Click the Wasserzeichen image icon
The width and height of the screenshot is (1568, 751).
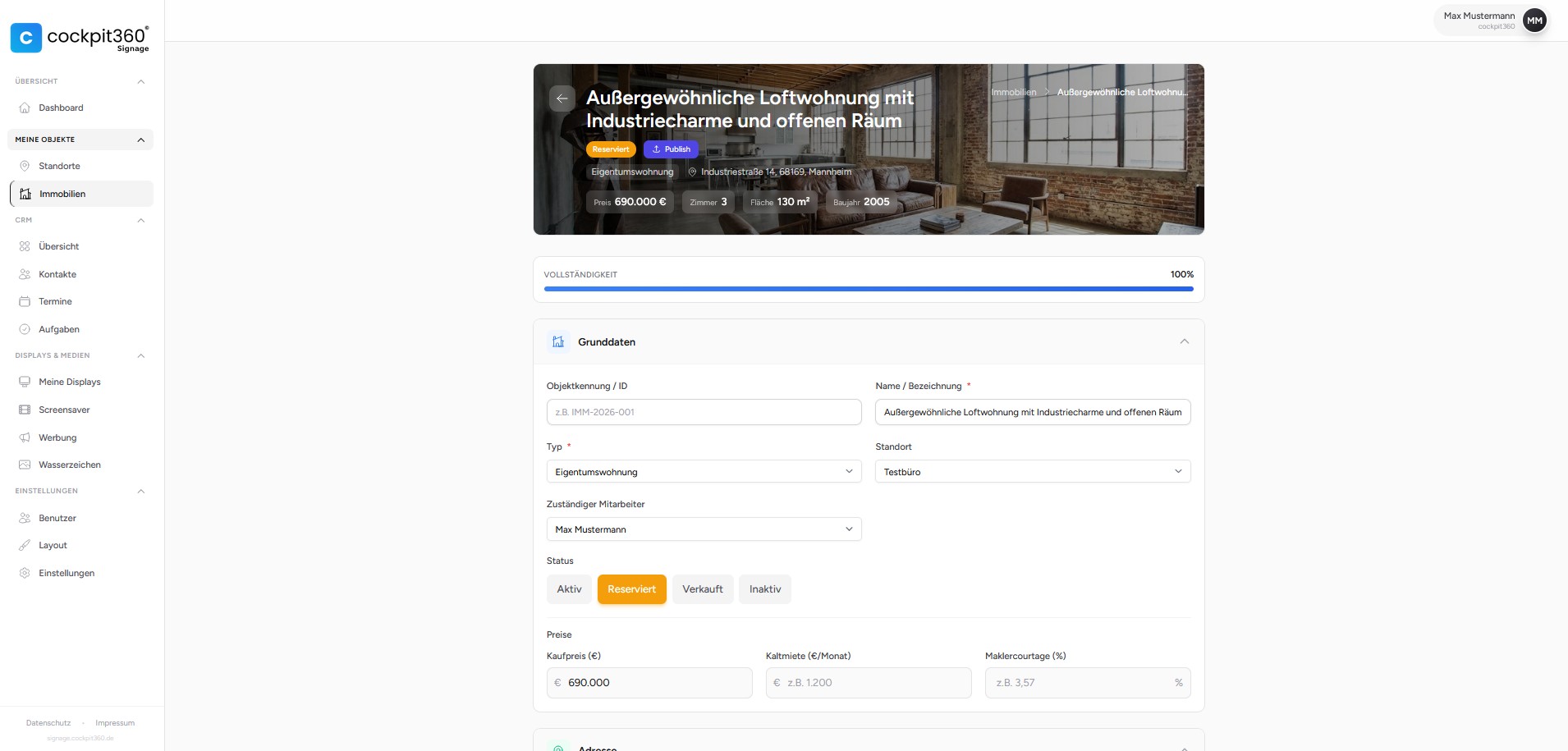(x=25, y=465)
